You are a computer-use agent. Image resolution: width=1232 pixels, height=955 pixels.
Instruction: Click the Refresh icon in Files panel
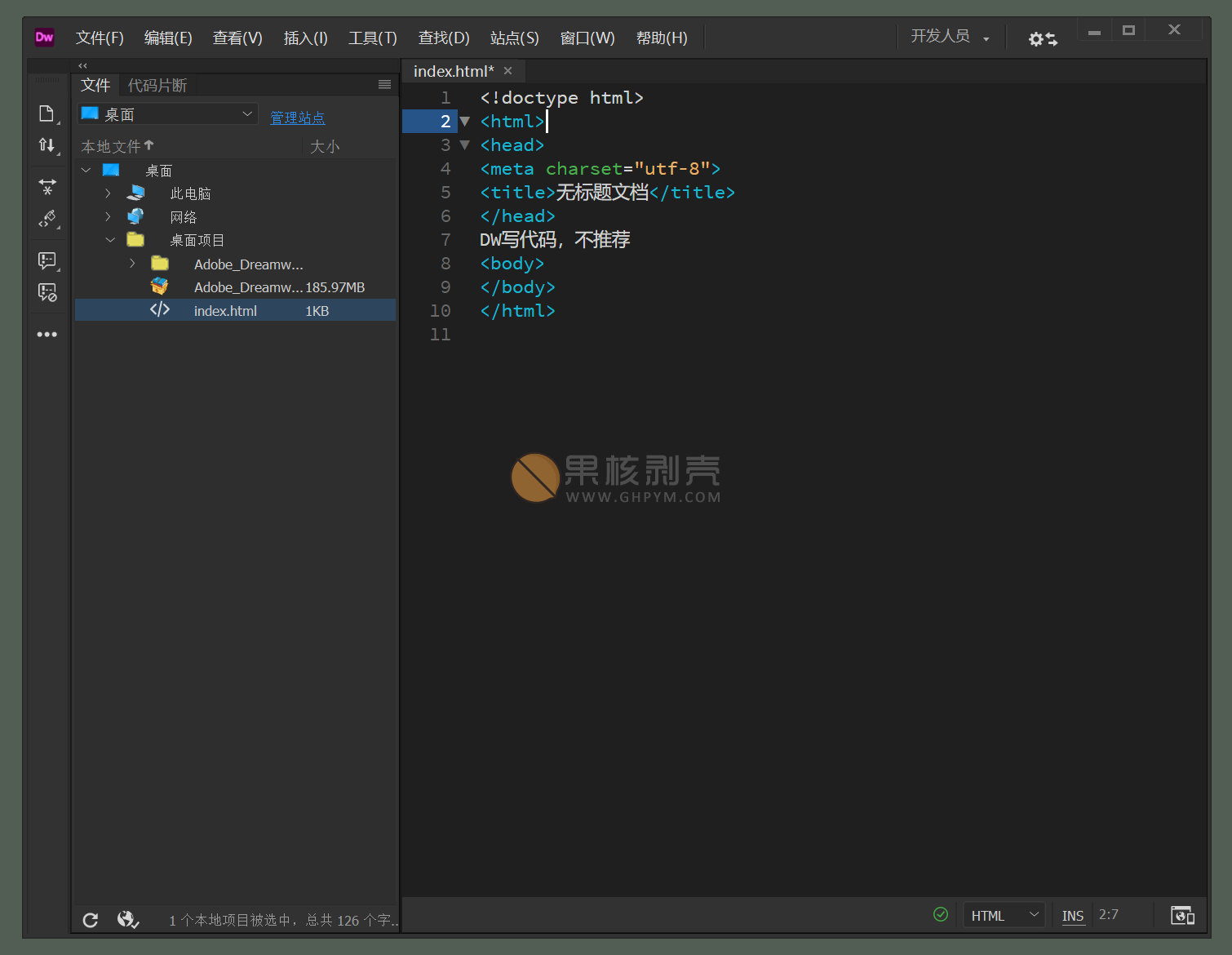tap(91, 920)
